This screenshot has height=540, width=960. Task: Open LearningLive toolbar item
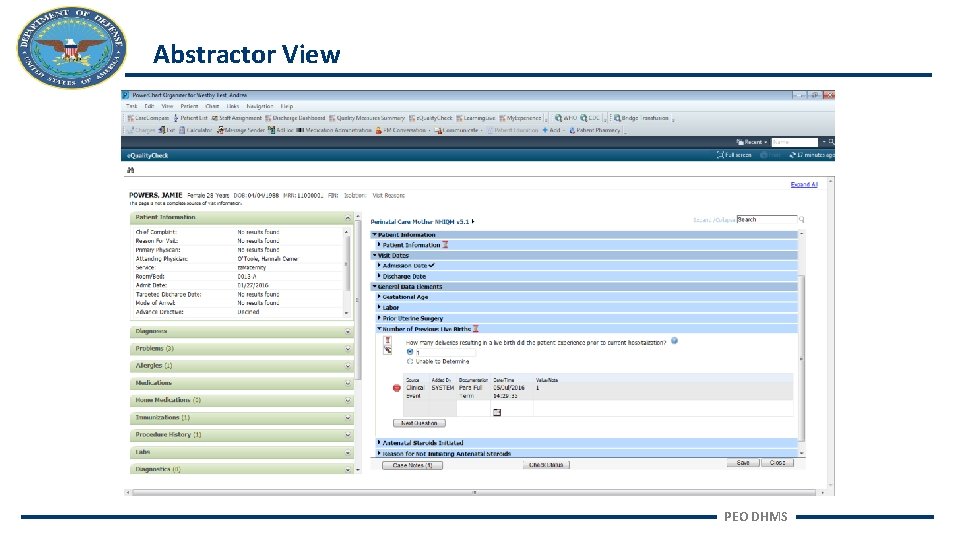coord(476,118)
